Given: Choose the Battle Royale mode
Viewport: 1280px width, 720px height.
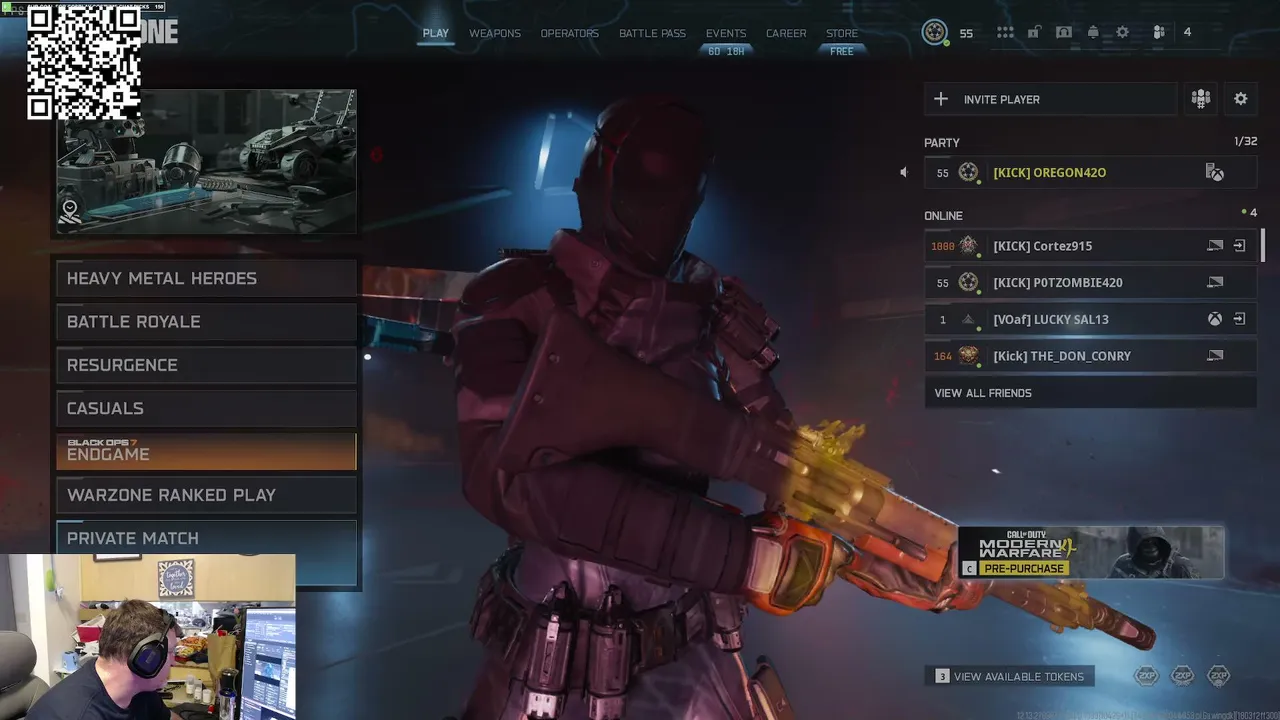Looking at the screenshot, I should pos(206,322).
